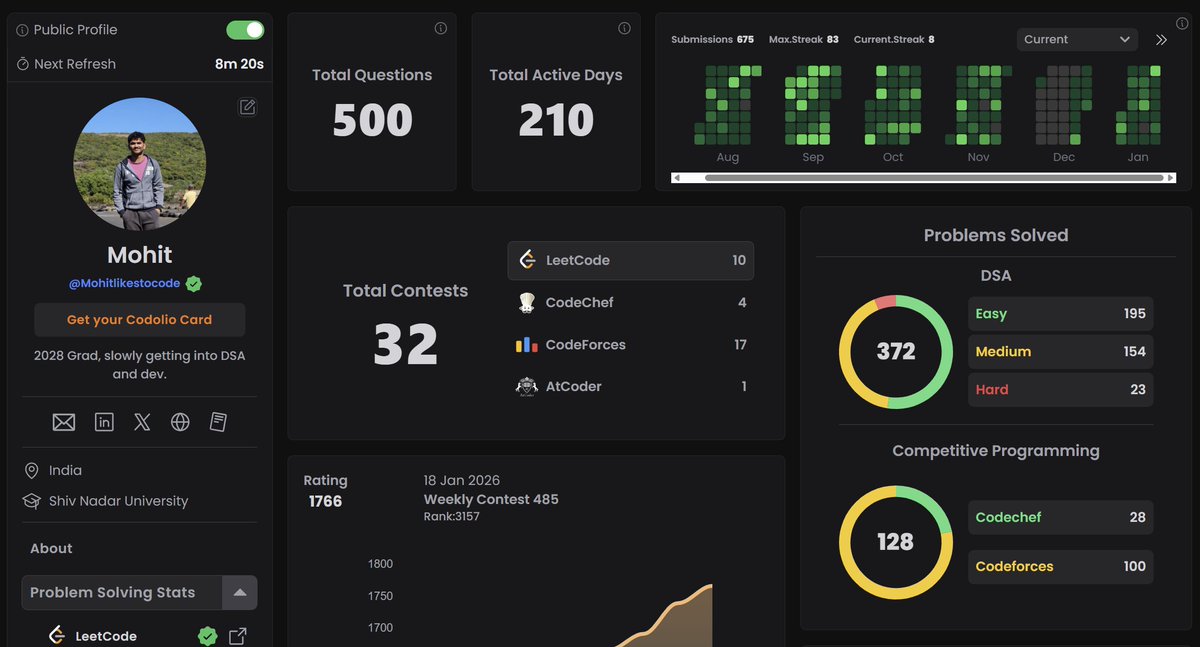Click the Dec month label in heatmap
This screenshot has height=647, width=1200.
click(1064, 157)
